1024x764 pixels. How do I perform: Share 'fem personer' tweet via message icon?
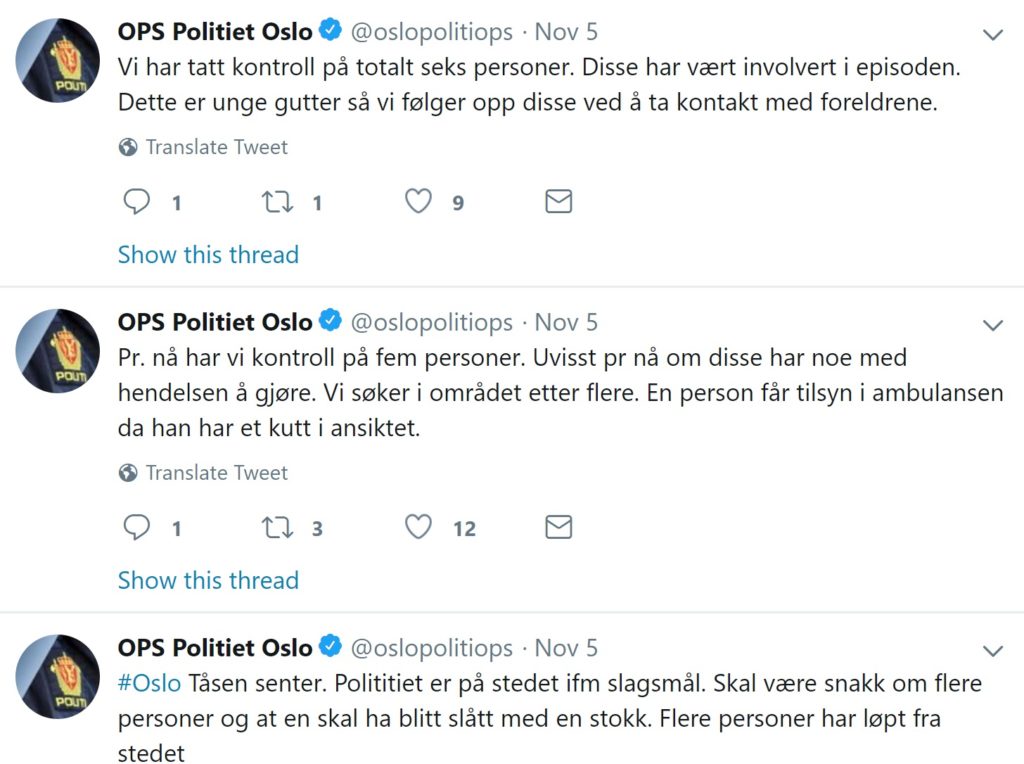558,527
